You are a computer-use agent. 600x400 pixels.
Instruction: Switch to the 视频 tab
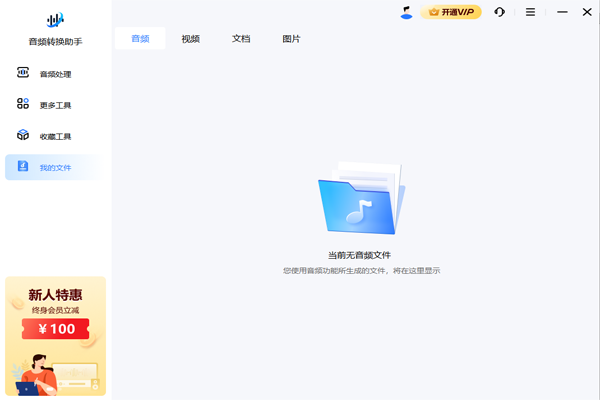coord(190,39)
